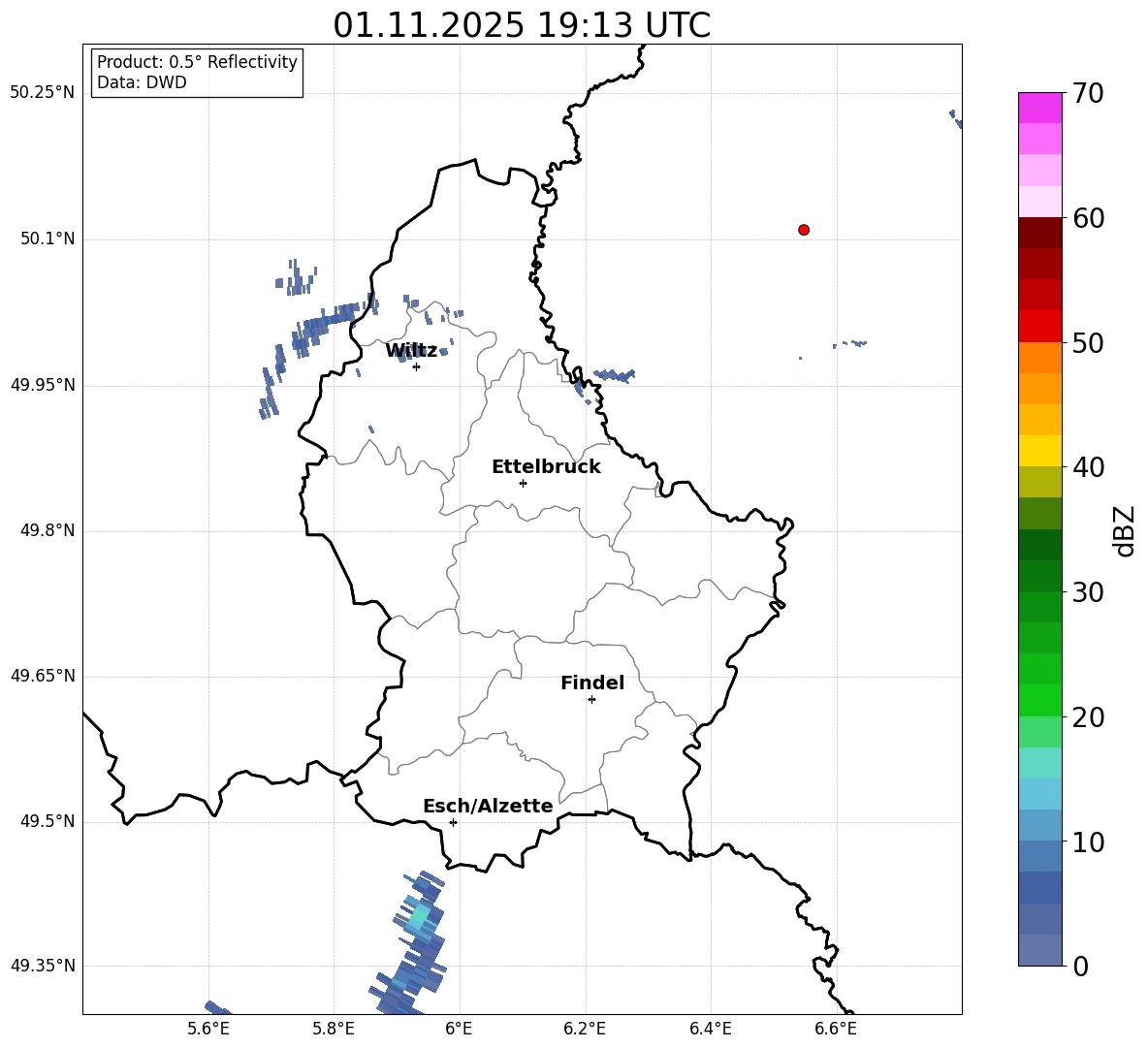Click the 6°E longitude label
This screenshot has height=1048, width=1148.
click(459, 1029)
